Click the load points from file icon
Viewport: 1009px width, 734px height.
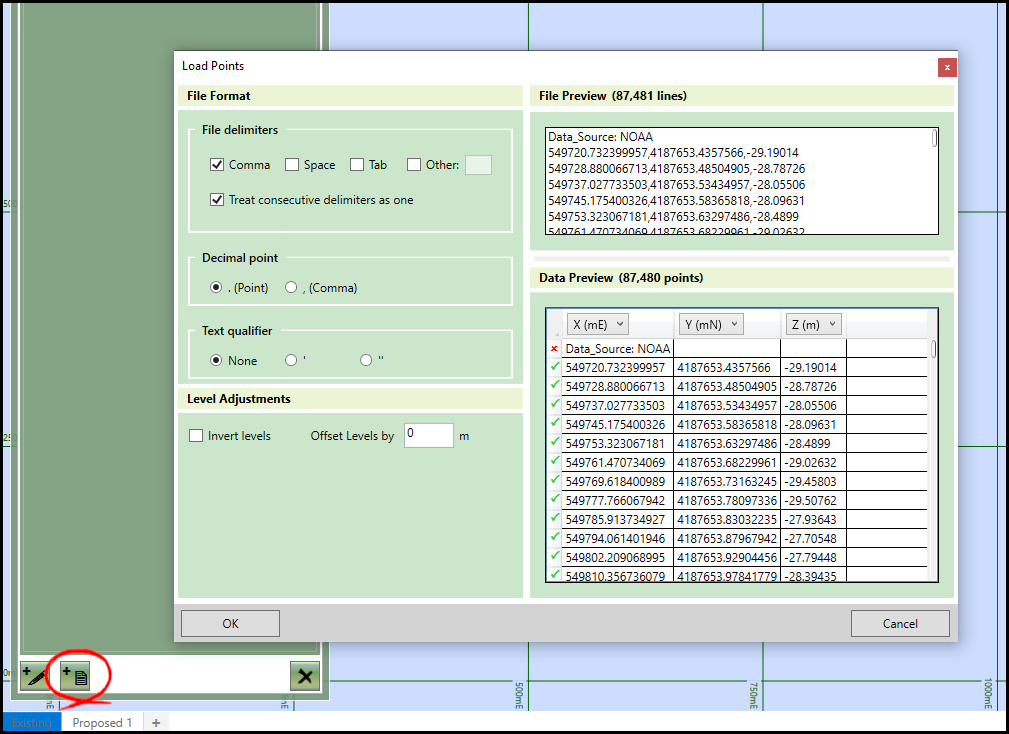tap(76, 676)
